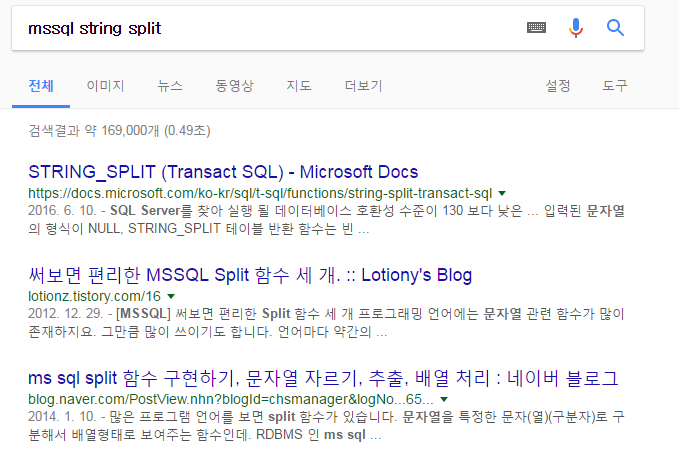Open the Lotiony's Blog result
679x462 pixels.
click(x=250, y=275)
